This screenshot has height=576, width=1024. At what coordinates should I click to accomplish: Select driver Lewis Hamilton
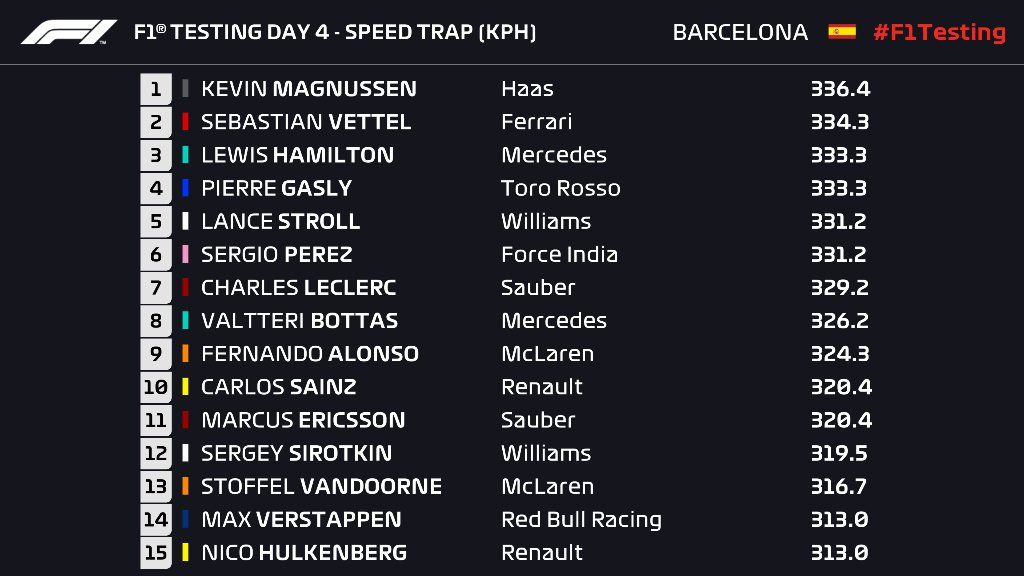(x=298, y=155)
